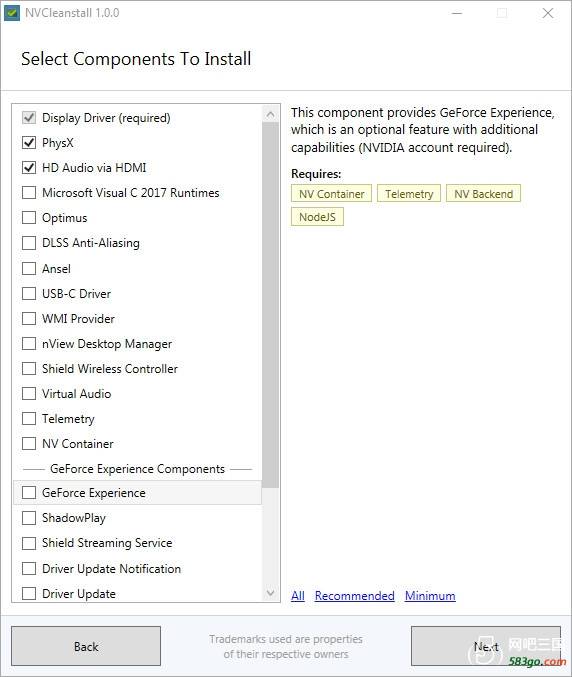The height and width of the screenshot is (677, 572).
Task: Click the scroll down arrow of component list
Action: pos(270,593)
